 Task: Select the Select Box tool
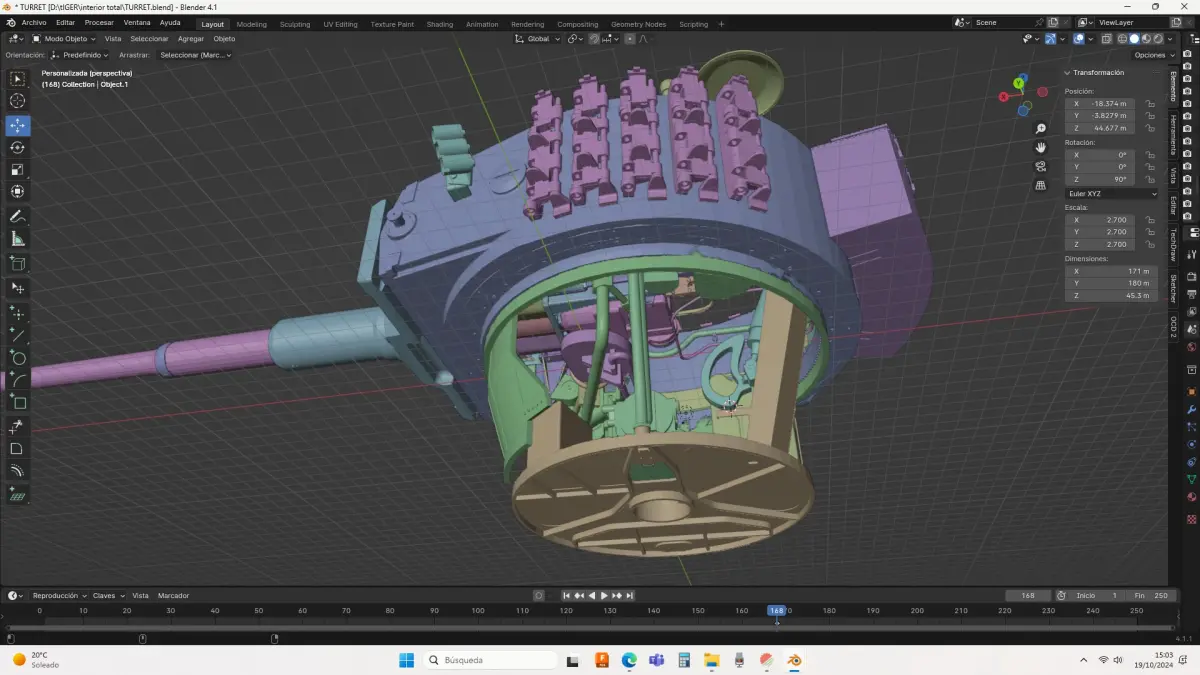pos(18,79)
